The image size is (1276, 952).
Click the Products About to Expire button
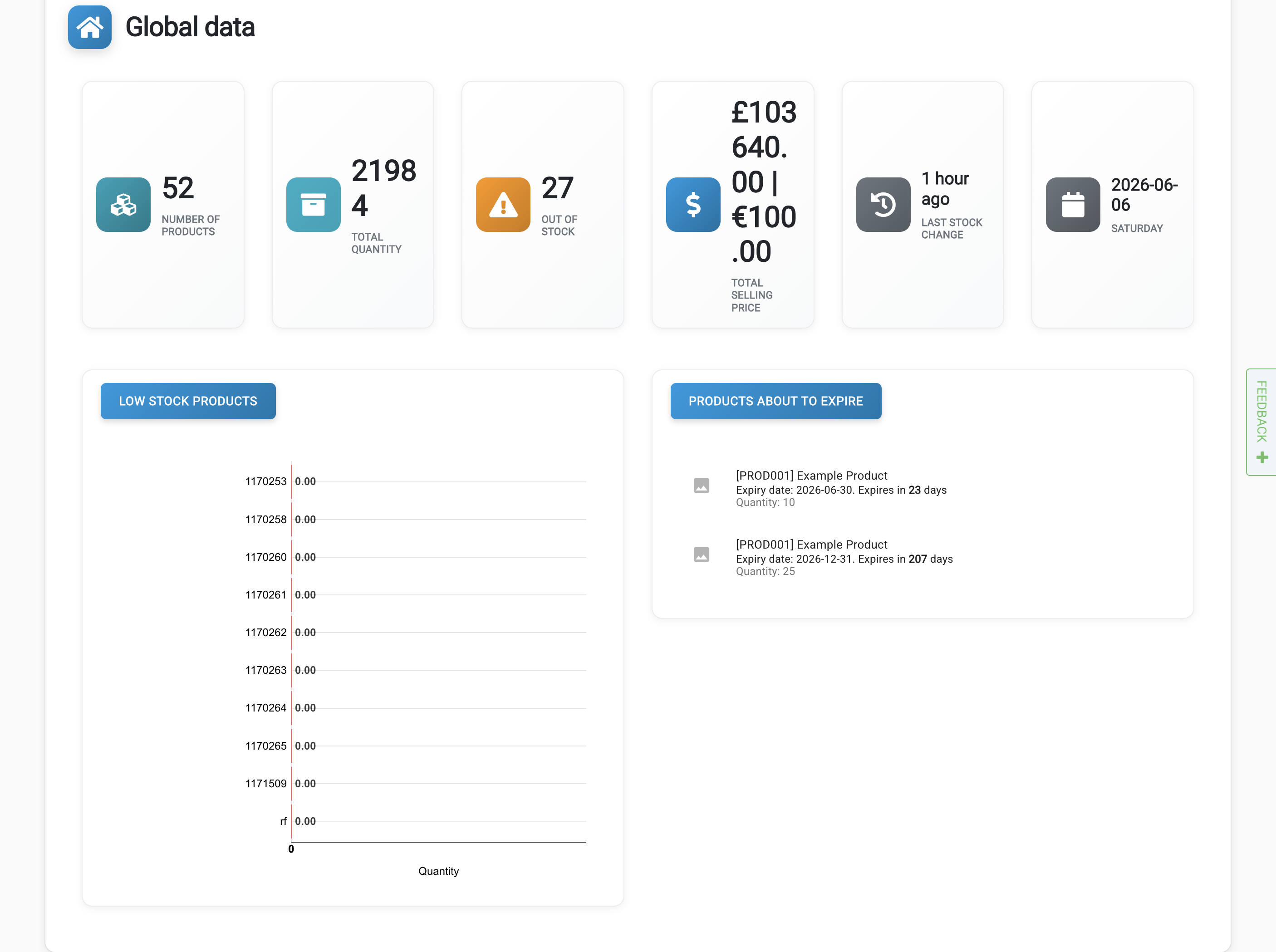[776, 401]
